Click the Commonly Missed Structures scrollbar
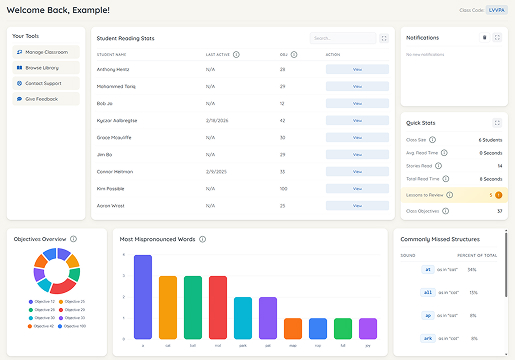This screenshot has width=515, height=360. point(506,265)
